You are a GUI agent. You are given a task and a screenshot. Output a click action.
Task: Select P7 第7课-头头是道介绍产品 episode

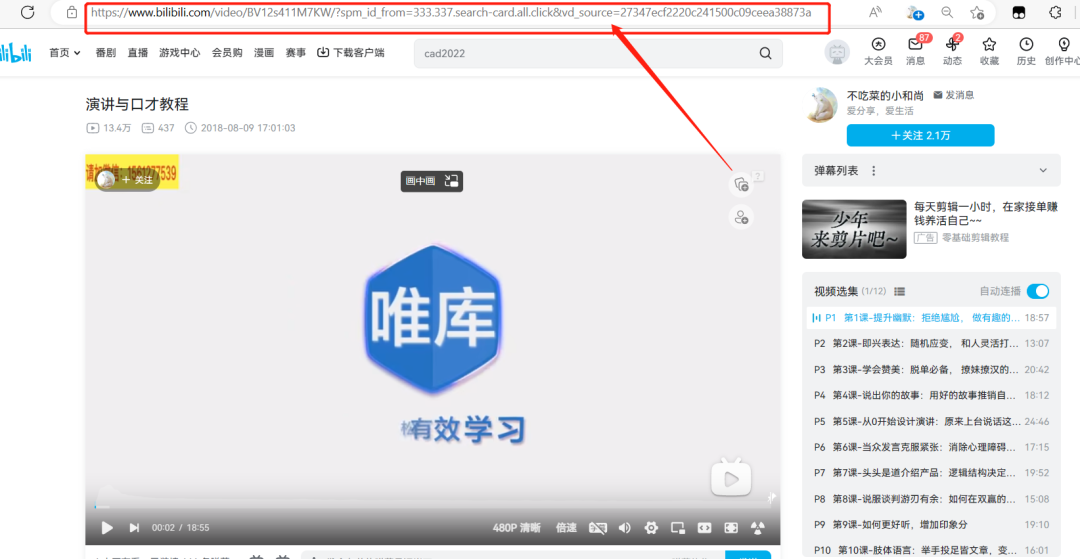pos(931,473)
